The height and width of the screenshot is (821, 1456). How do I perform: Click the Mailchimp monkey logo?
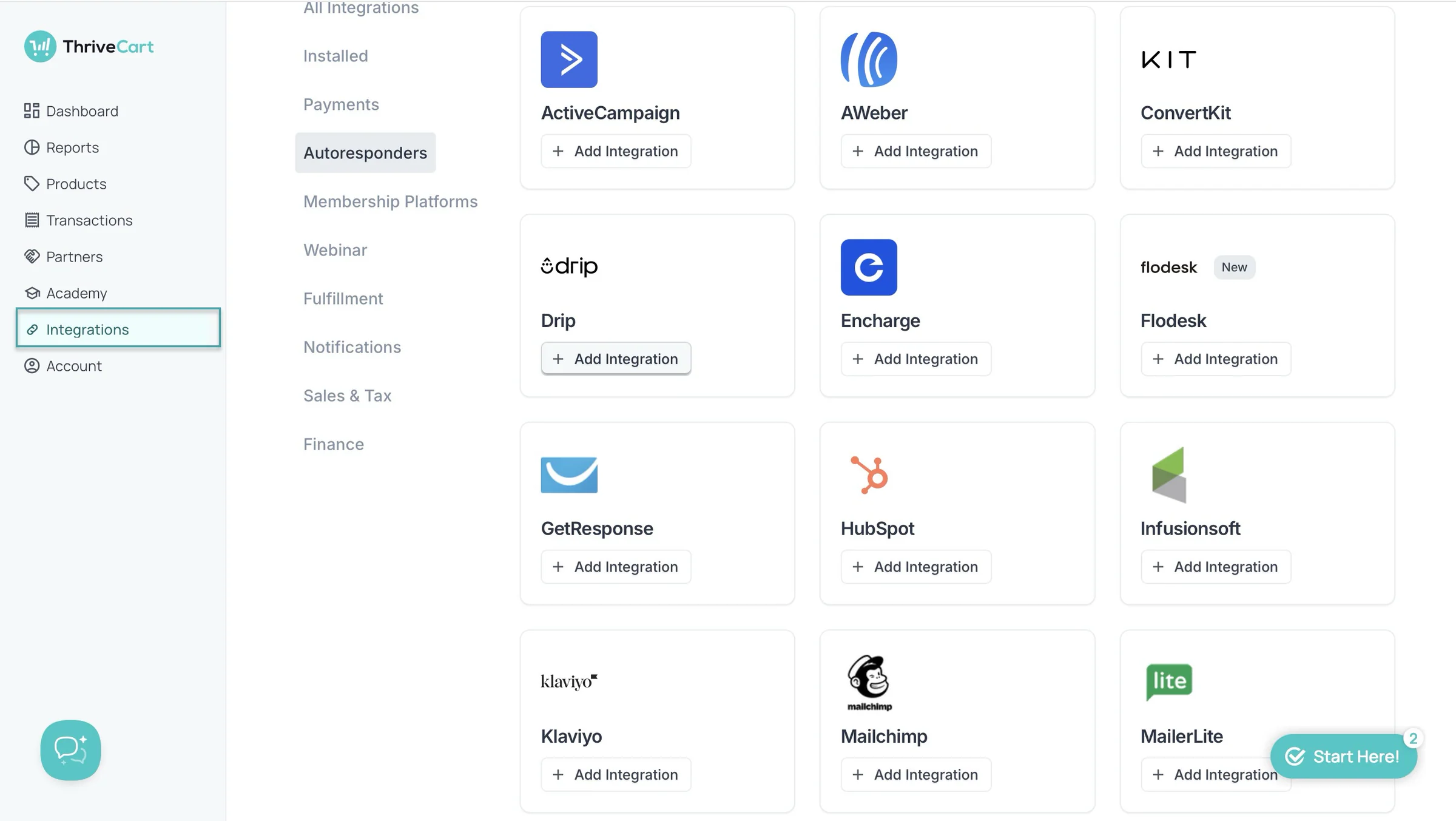tap(869, 682)
